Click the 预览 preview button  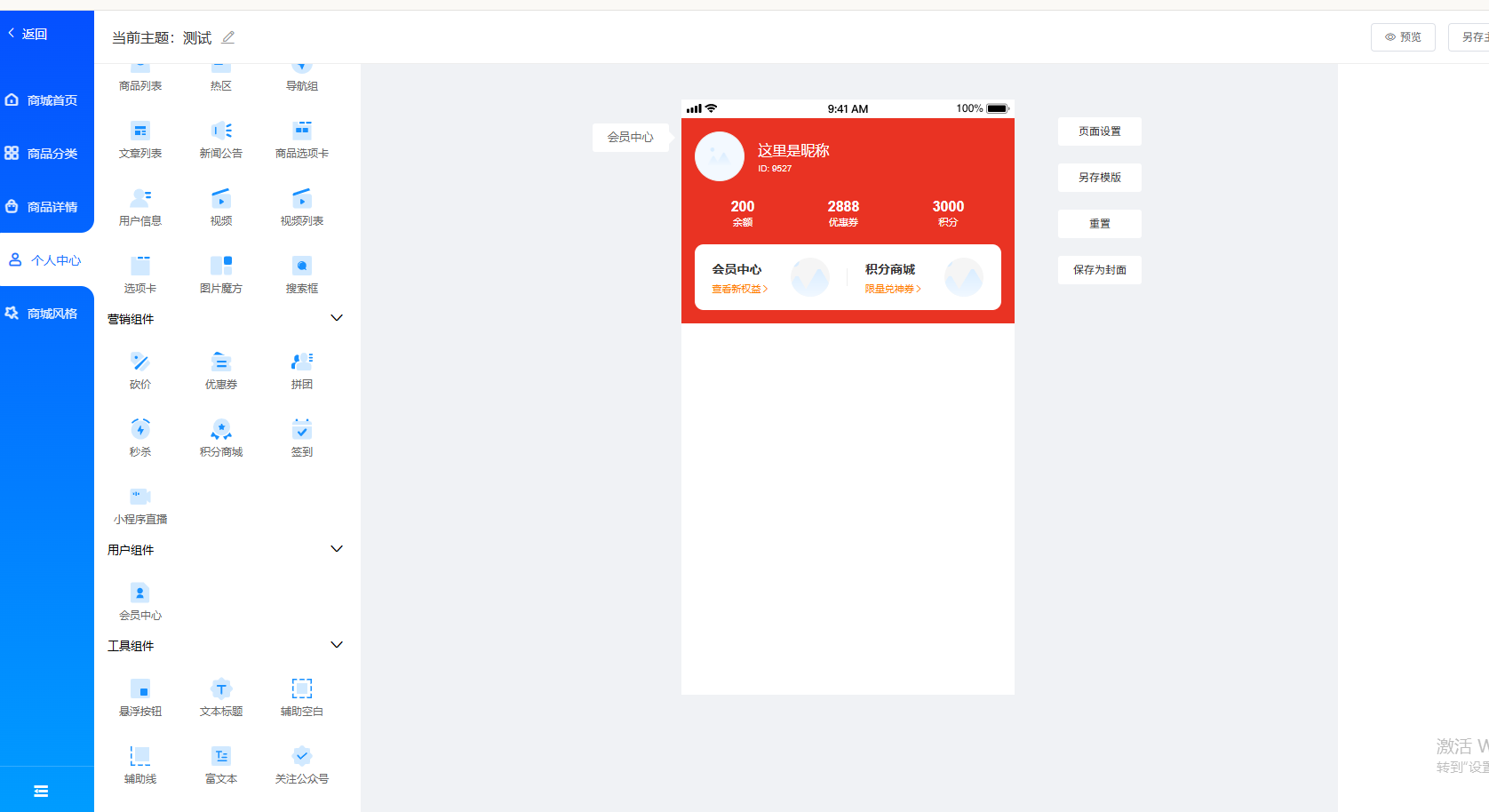click(1403, 37)
